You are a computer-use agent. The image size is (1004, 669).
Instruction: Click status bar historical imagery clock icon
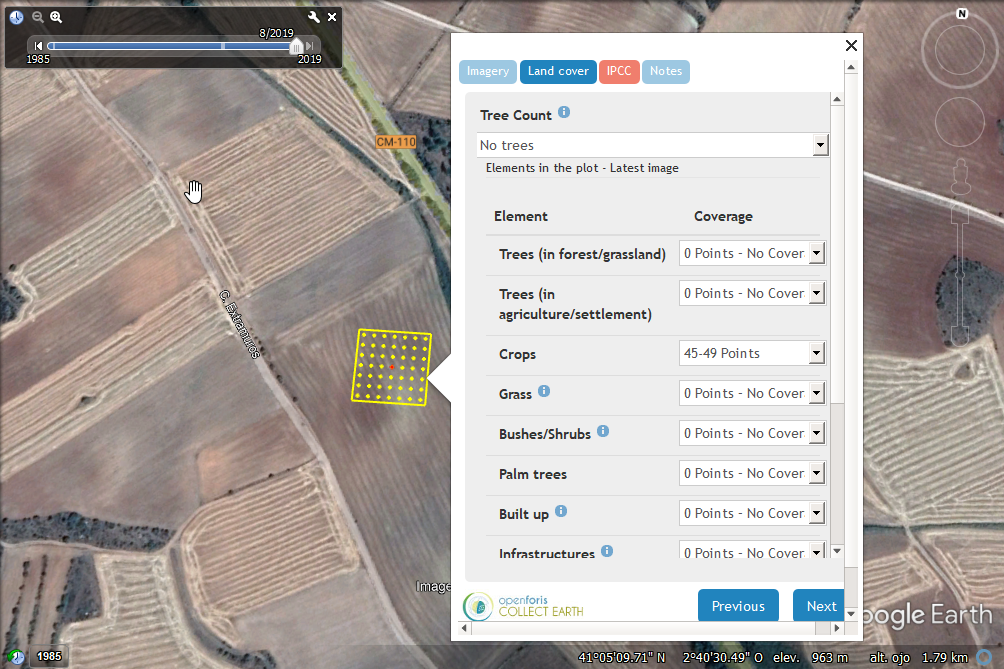[16, 656]
